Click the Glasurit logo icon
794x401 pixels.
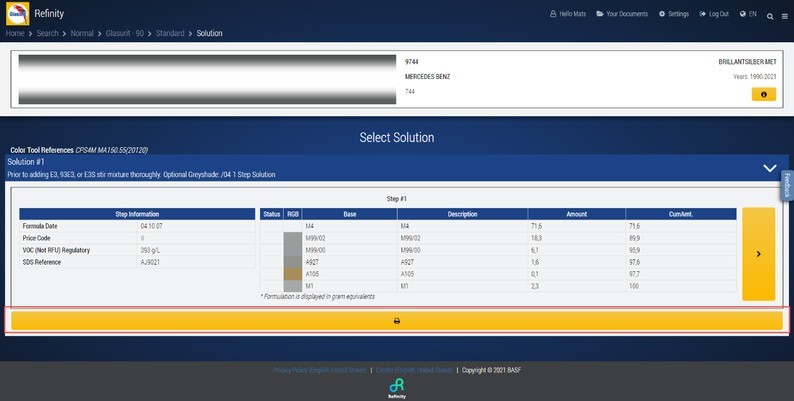(x=18, y=14)
